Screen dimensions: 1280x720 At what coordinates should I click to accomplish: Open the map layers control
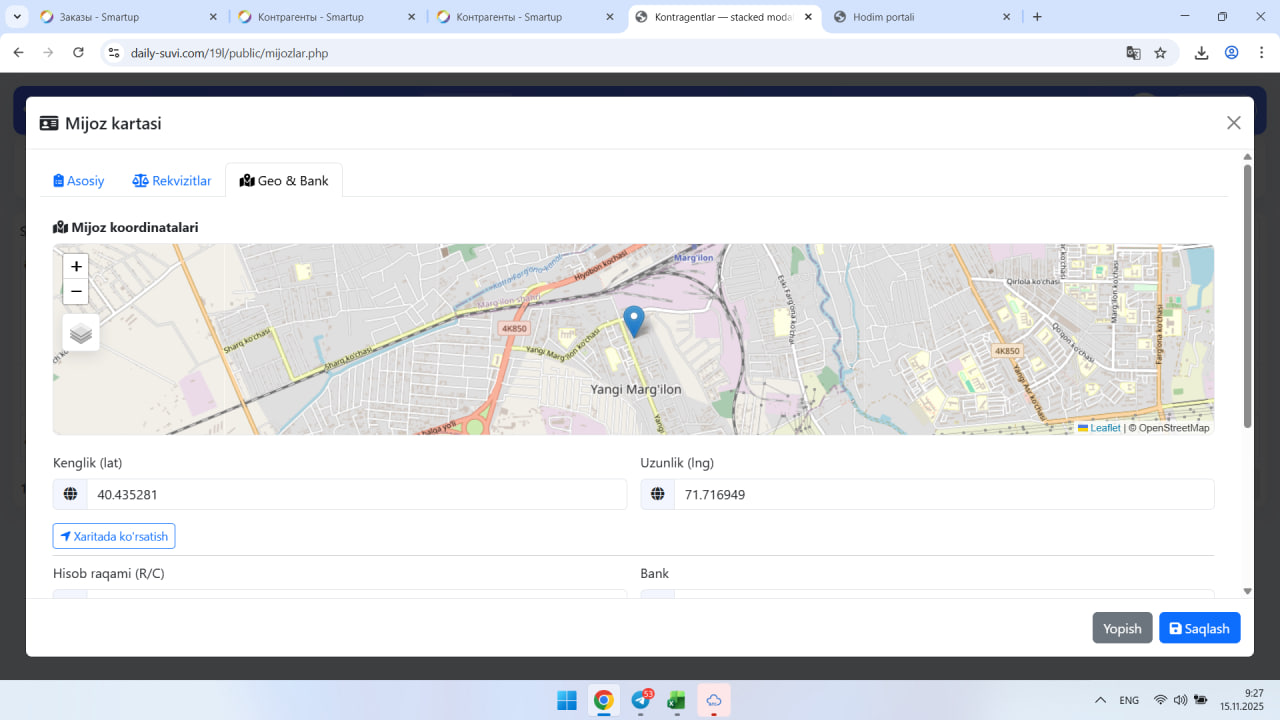click(81, 333)
